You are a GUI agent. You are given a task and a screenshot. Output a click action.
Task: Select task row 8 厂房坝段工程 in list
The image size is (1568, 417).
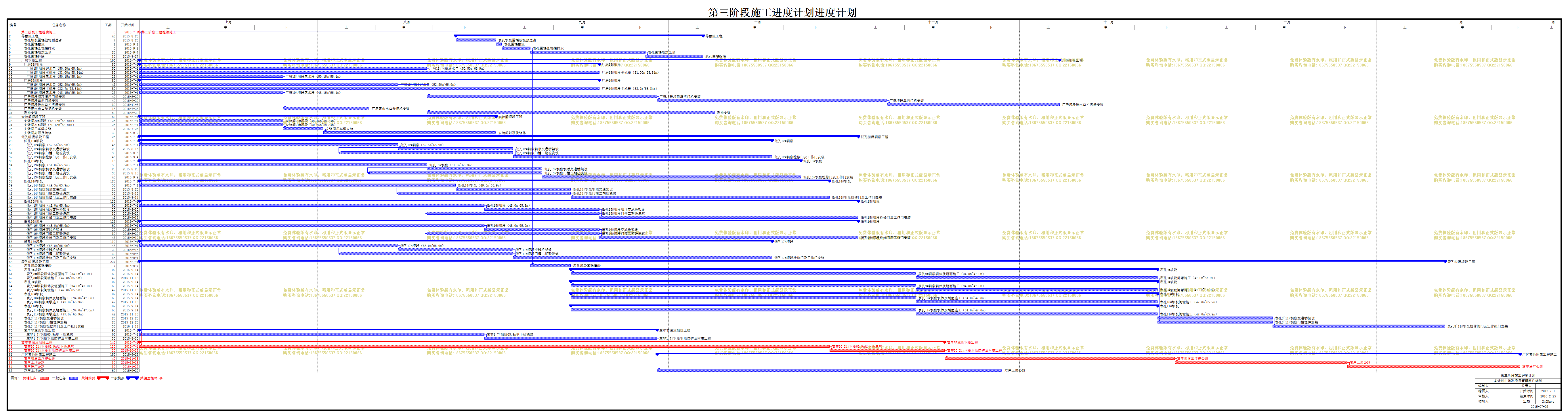click(74, 60)
